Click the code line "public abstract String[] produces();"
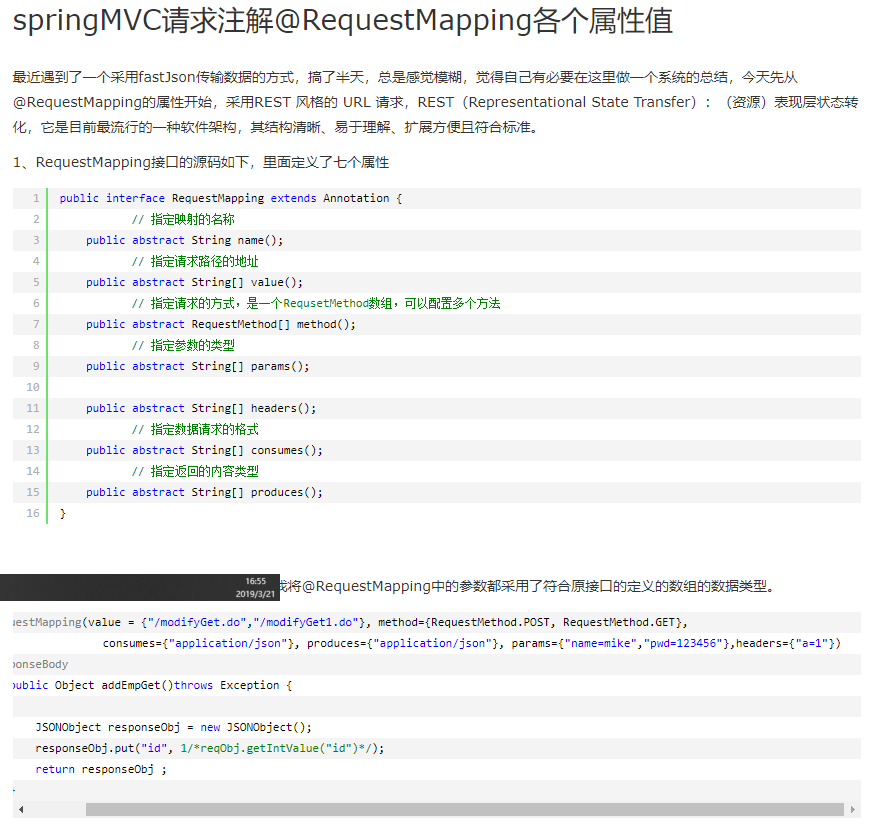 (x=204, y=492)
